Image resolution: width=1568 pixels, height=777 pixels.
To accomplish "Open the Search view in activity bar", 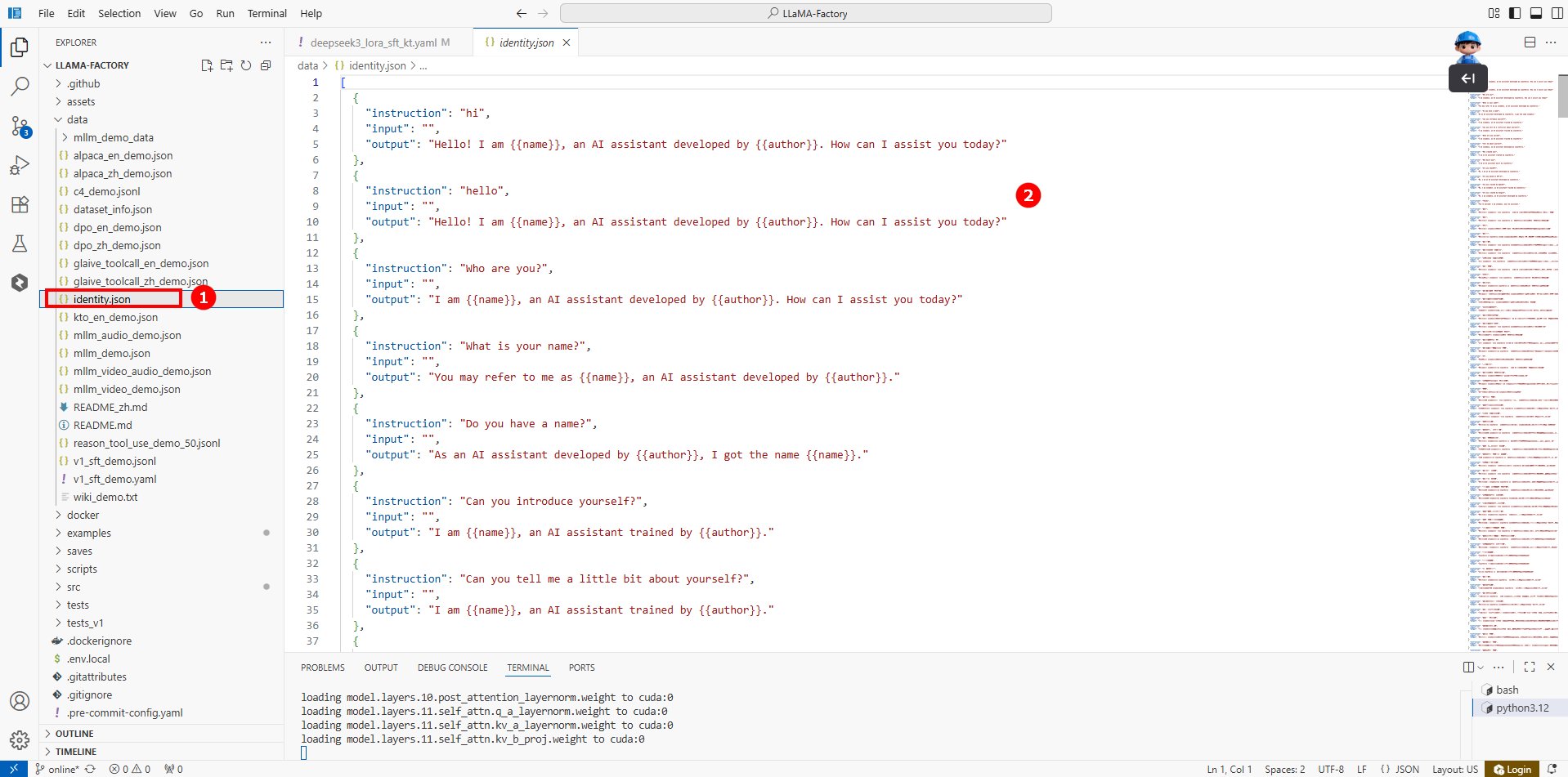I will coord(20,86).
